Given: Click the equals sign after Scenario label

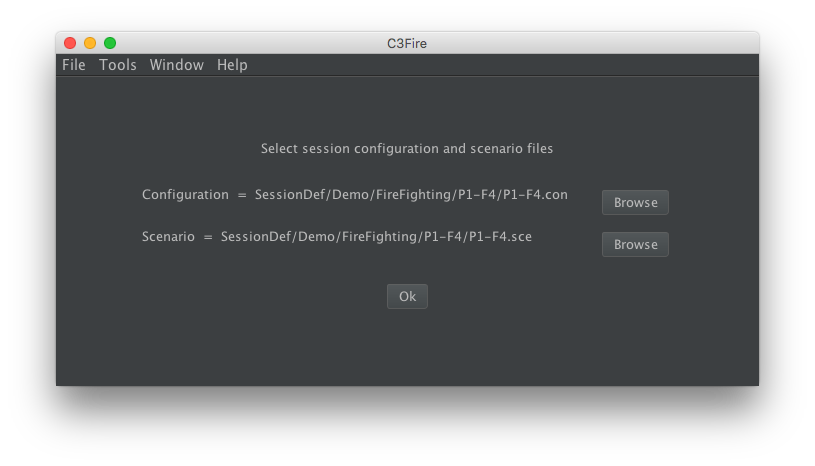Looking at the screenshot, I should coord(208,237).
